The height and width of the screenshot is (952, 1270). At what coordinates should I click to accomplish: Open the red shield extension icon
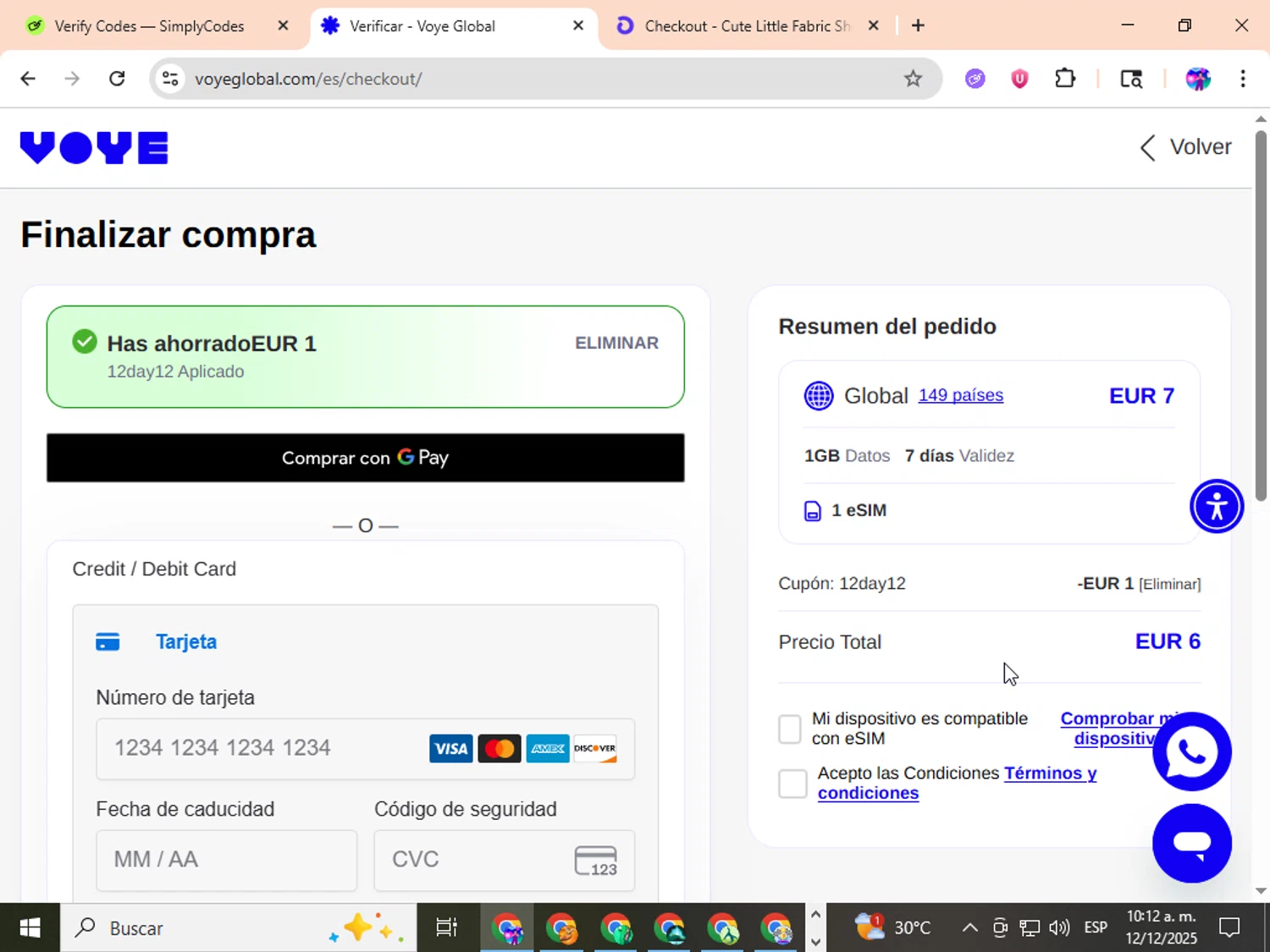[x=1019, y=79]
